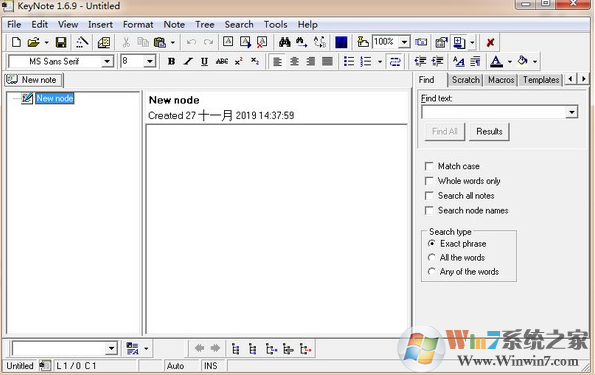Enable the Match case checkbox
The width and height of the screenshot is (595, 375).
429,166
